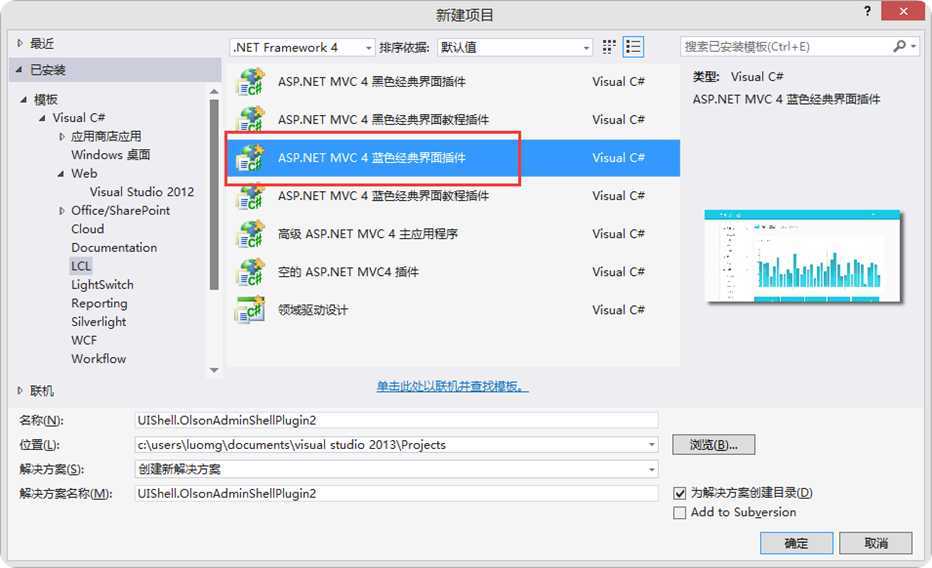Click the 名称 project name field

396,421
